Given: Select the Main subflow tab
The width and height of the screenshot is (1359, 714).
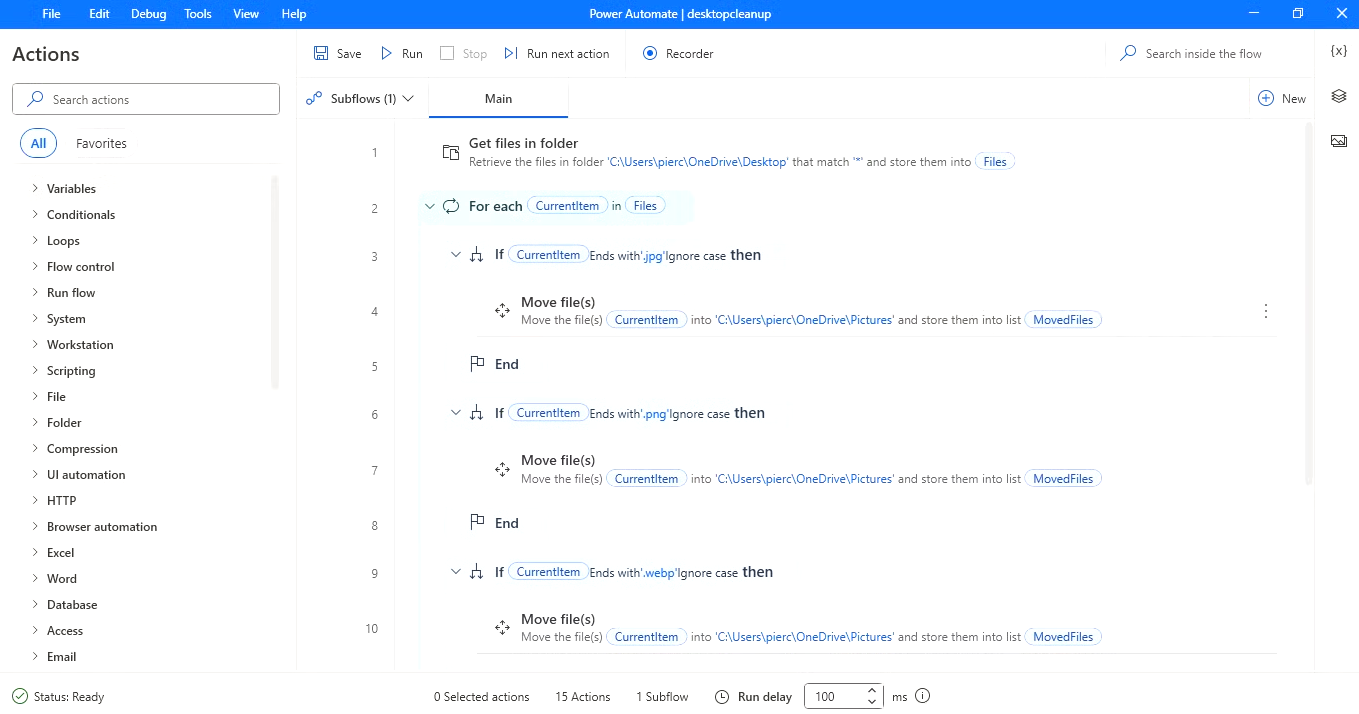Looking at the screenshot, I should (x=498, y=98).
